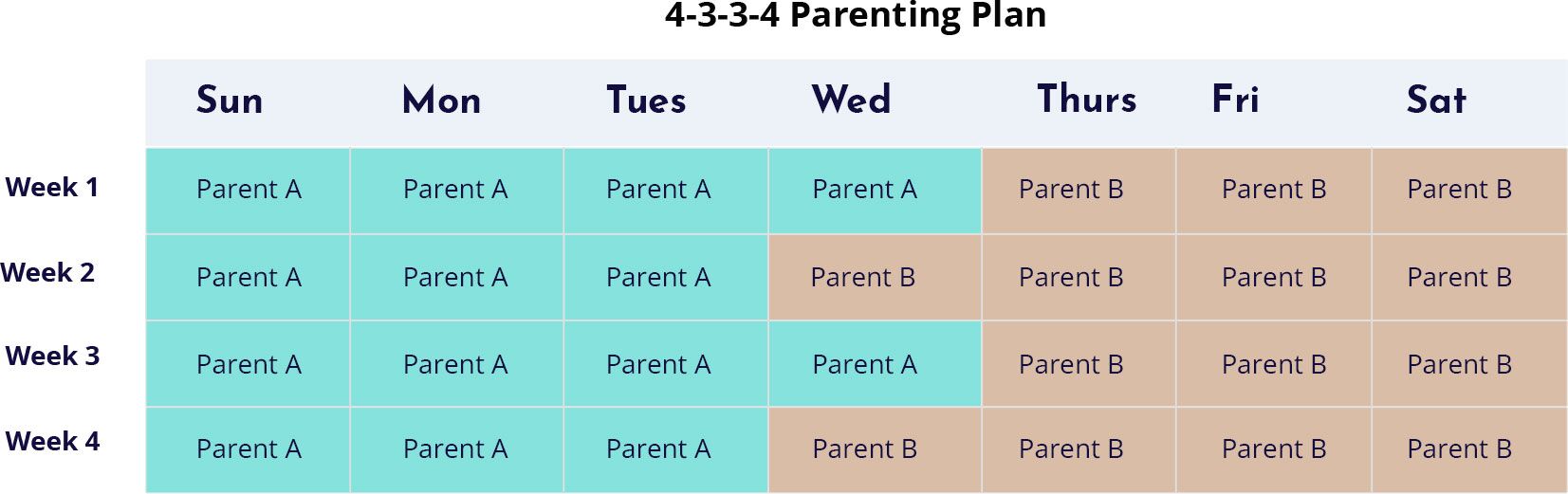Click the Wed column header
Viewport: 1568px width, 494px height.
click(x=852, y=100)
